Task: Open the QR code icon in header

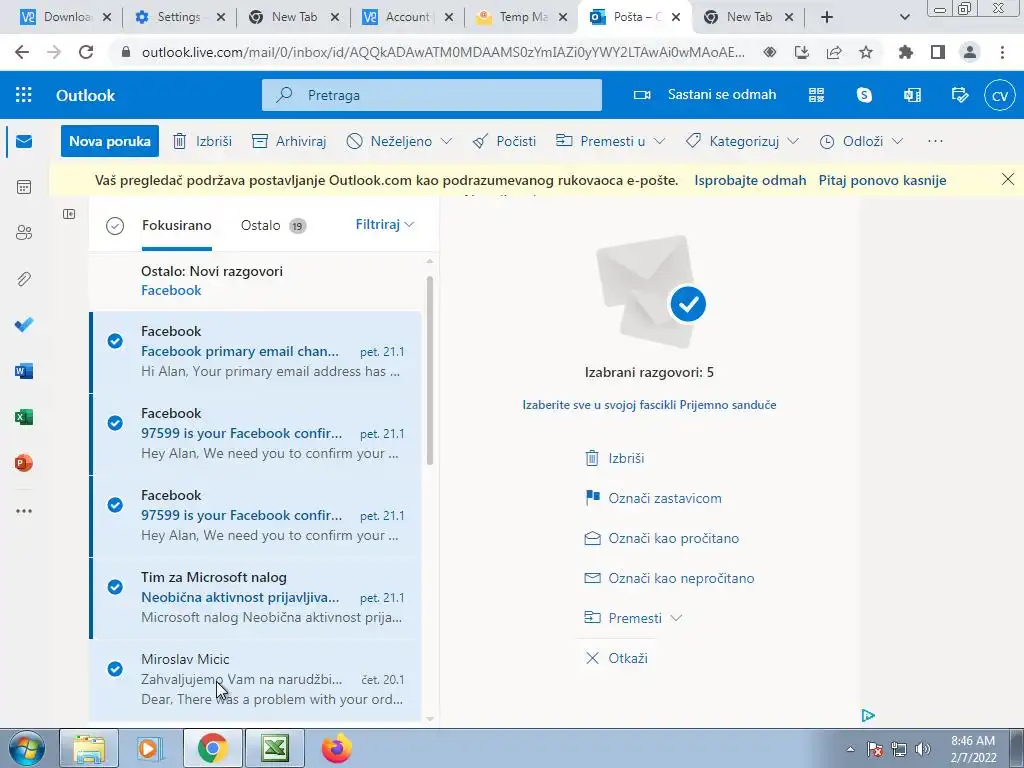Action: [x=816, y=95]
